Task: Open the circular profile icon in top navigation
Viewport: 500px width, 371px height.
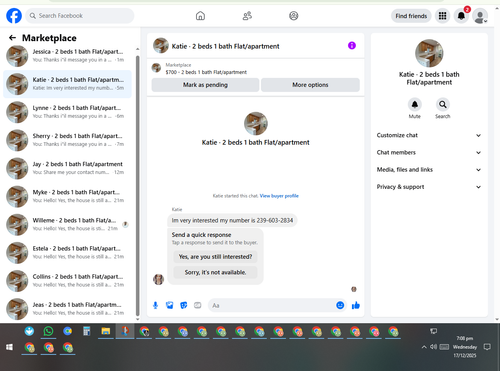Action: click(294, 16)
